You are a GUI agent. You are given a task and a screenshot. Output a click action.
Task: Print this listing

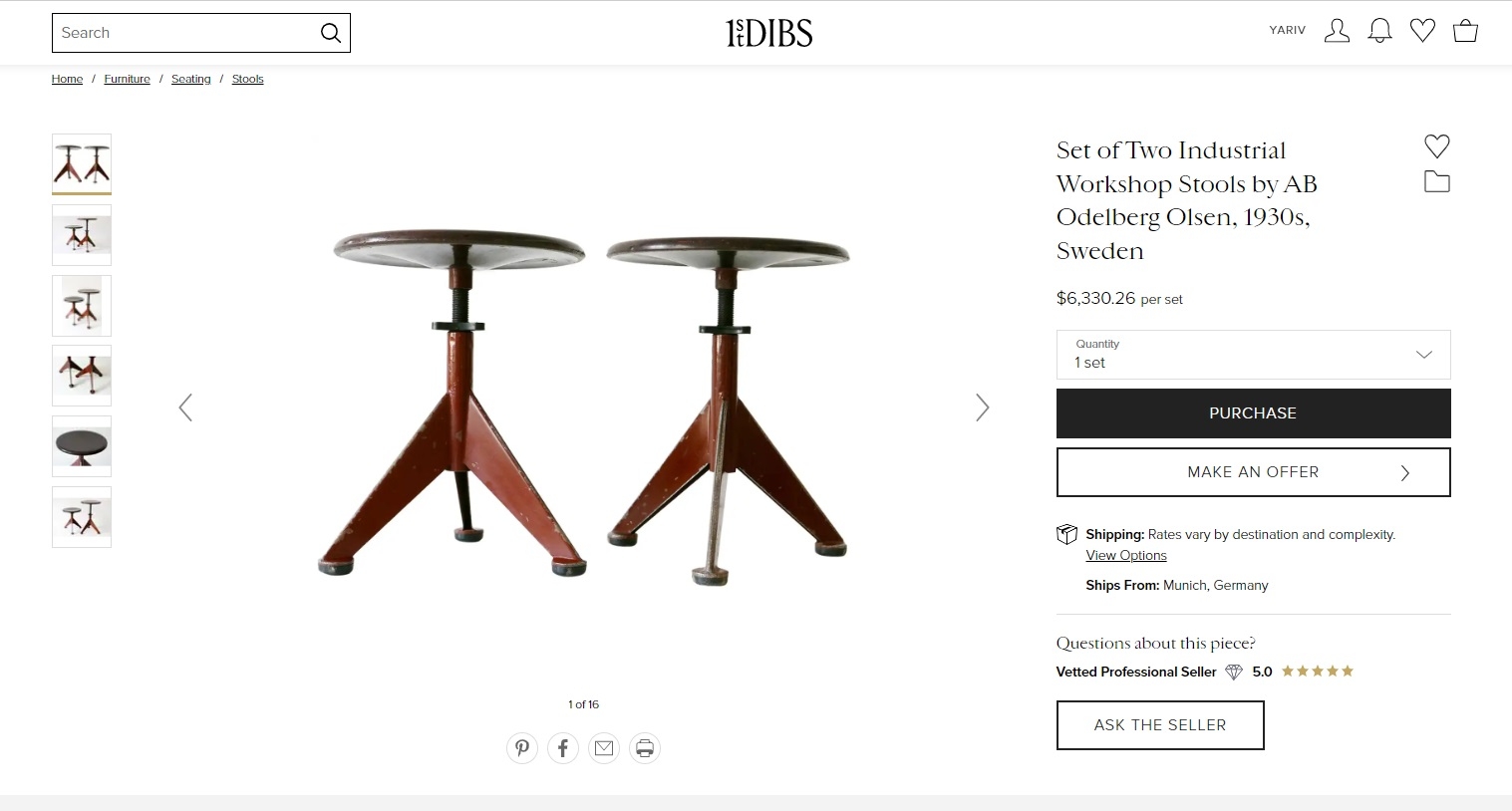tap(645, 748)
